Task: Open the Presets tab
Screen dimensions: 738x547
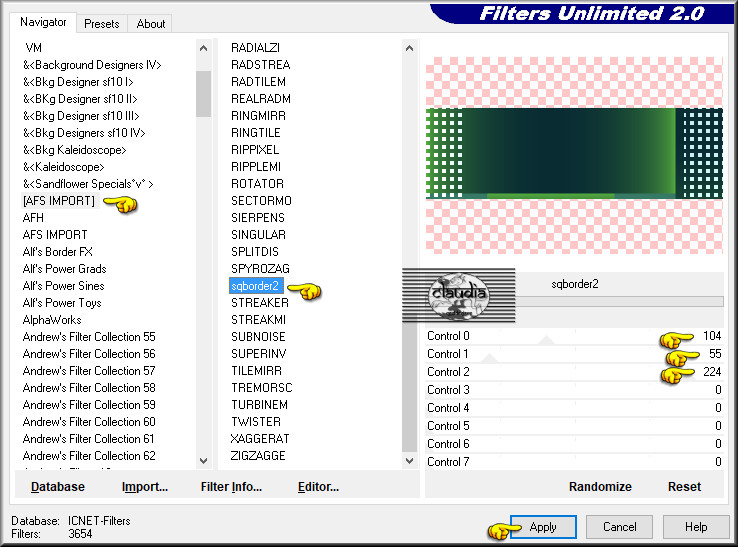Action: tap(102, 24)
